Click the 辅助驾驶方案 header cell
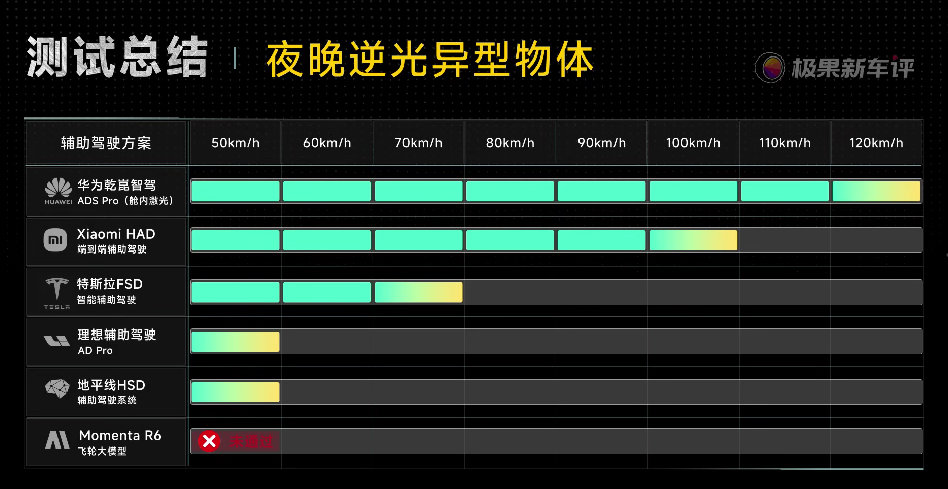The image size is (948, 489). point(106,143)
